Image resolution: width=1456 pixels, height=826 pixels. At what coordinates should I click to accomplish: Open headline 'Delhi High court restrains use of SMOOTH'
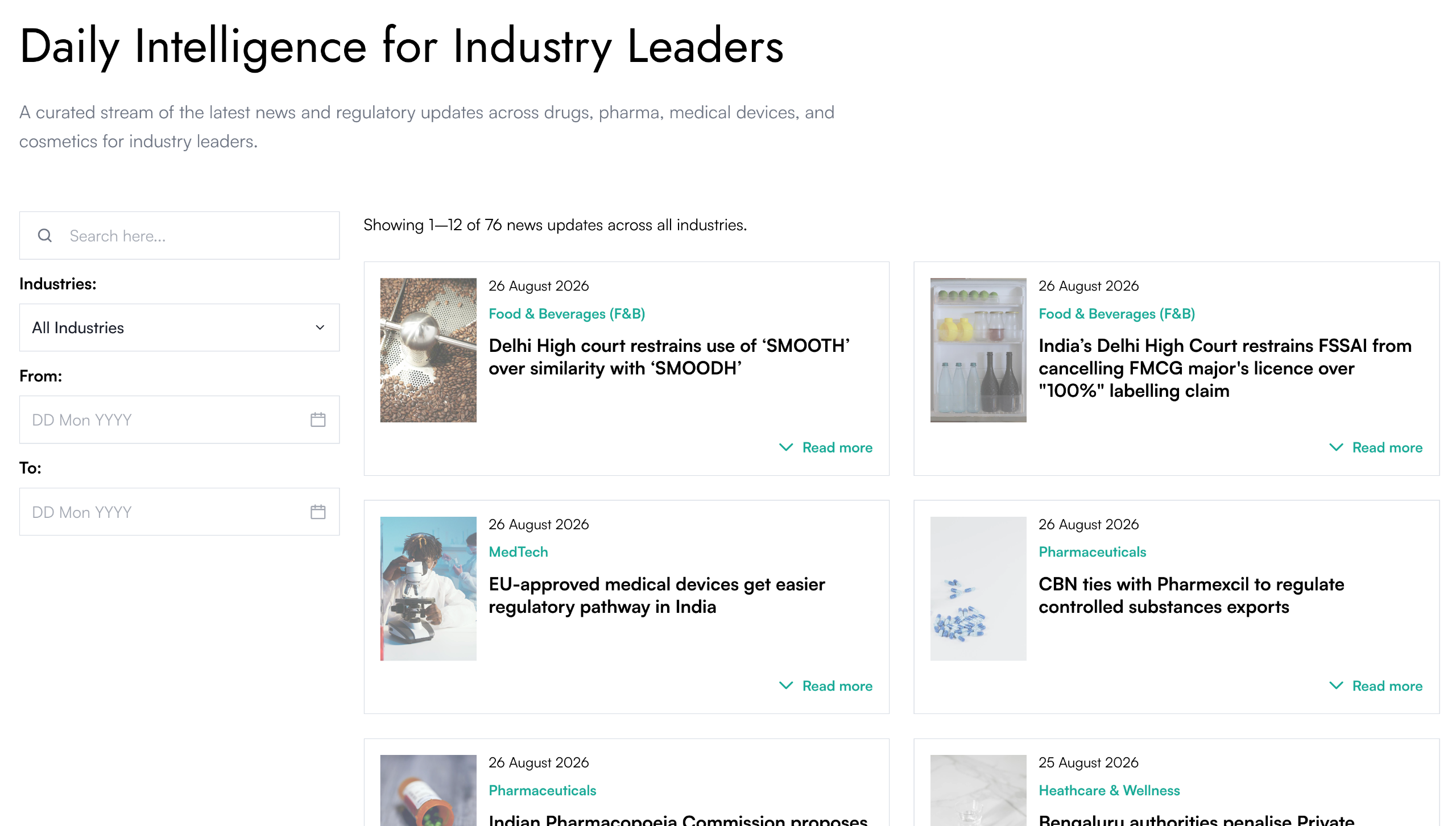(x=669, y=357)
